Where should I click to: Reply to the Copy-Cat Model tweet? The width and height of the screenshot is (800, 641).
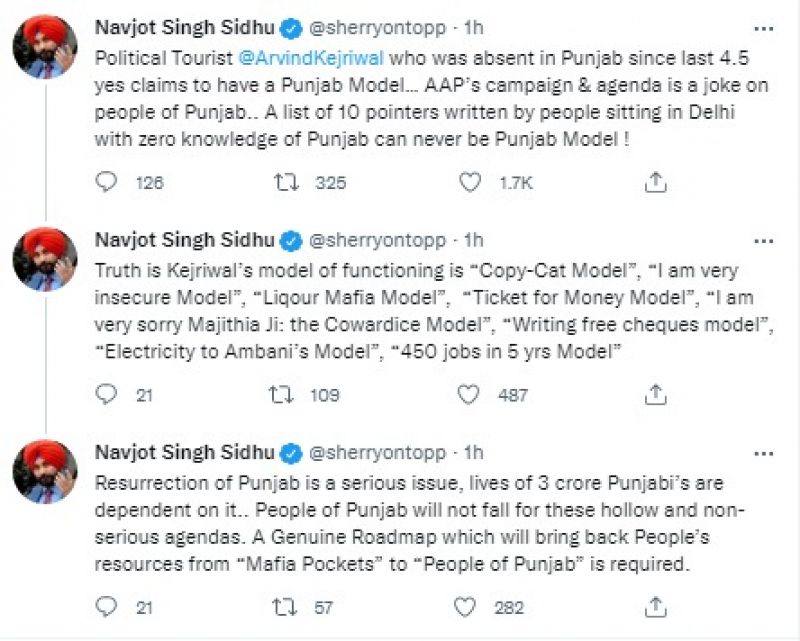click(x=107, y=395)
